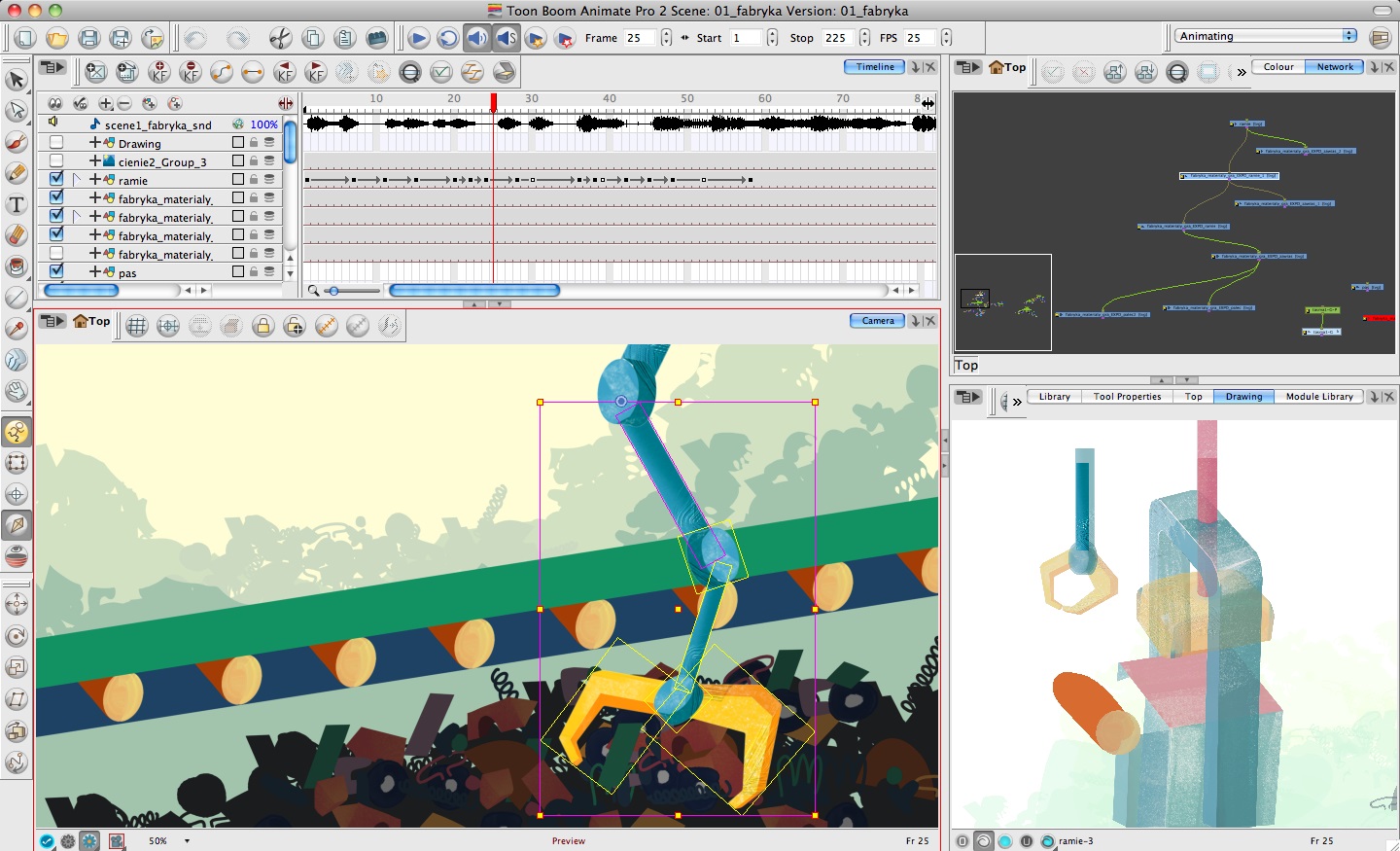
Task: Switch to the Tool Properties tab
Action: click(x=1127, y=397)
